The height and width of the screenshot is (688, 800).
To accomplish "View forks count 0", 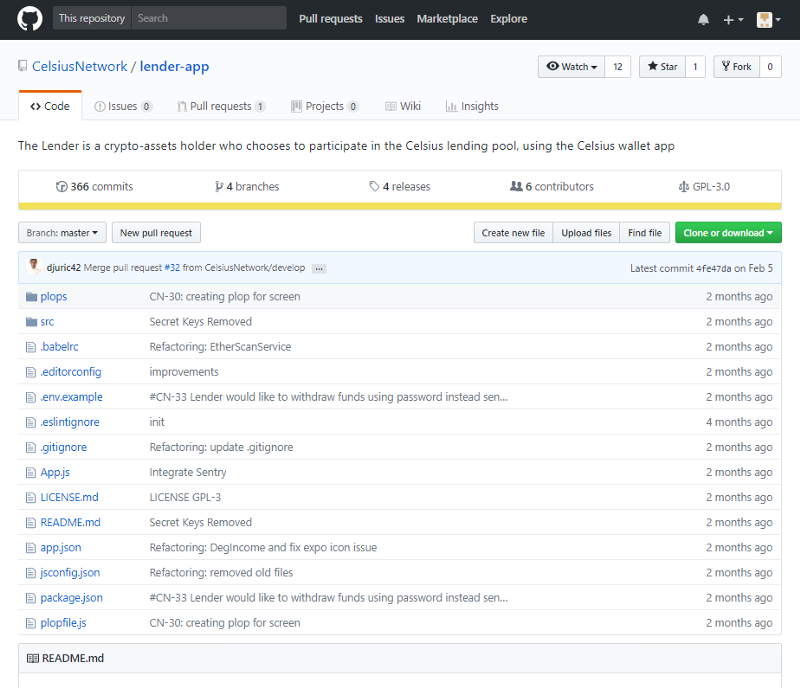I will click(770, 67).
